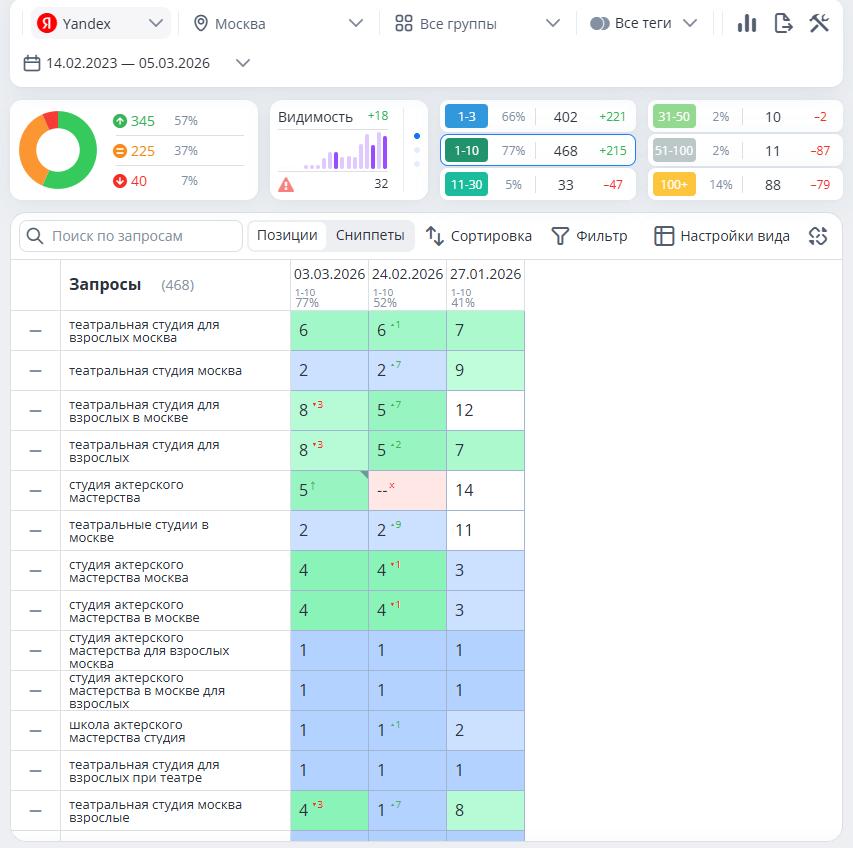This screenshot has height=848, width=853.
Task: Open the Москва region dropdown
Action: 278,23
